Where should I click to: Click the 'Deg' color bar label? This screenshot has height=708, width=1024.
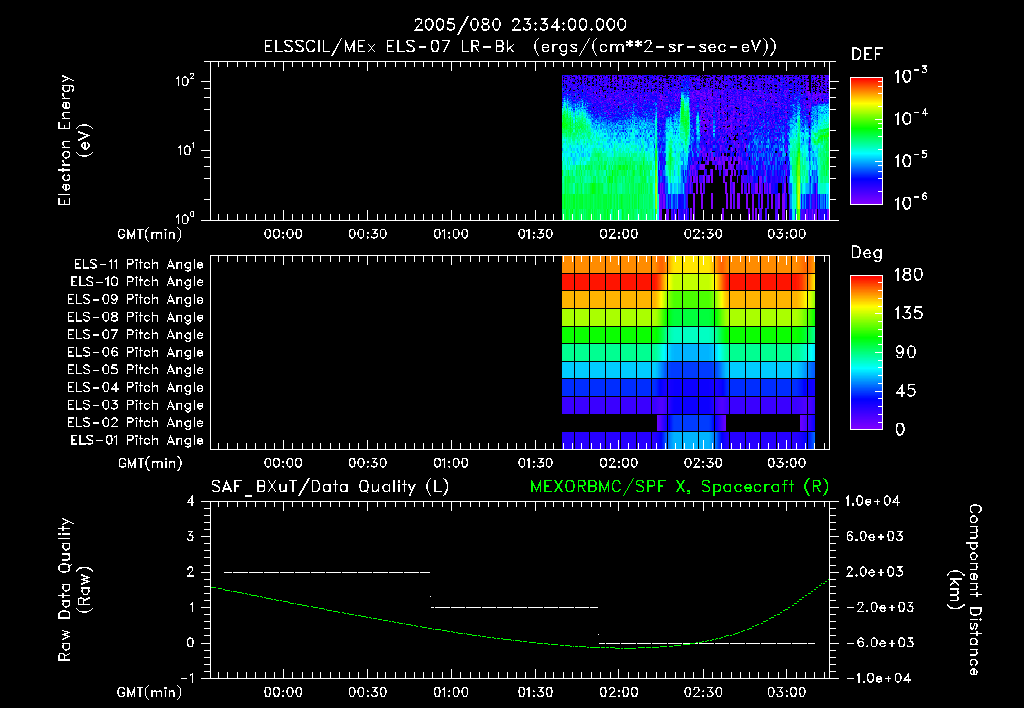[x=867, y=253]
